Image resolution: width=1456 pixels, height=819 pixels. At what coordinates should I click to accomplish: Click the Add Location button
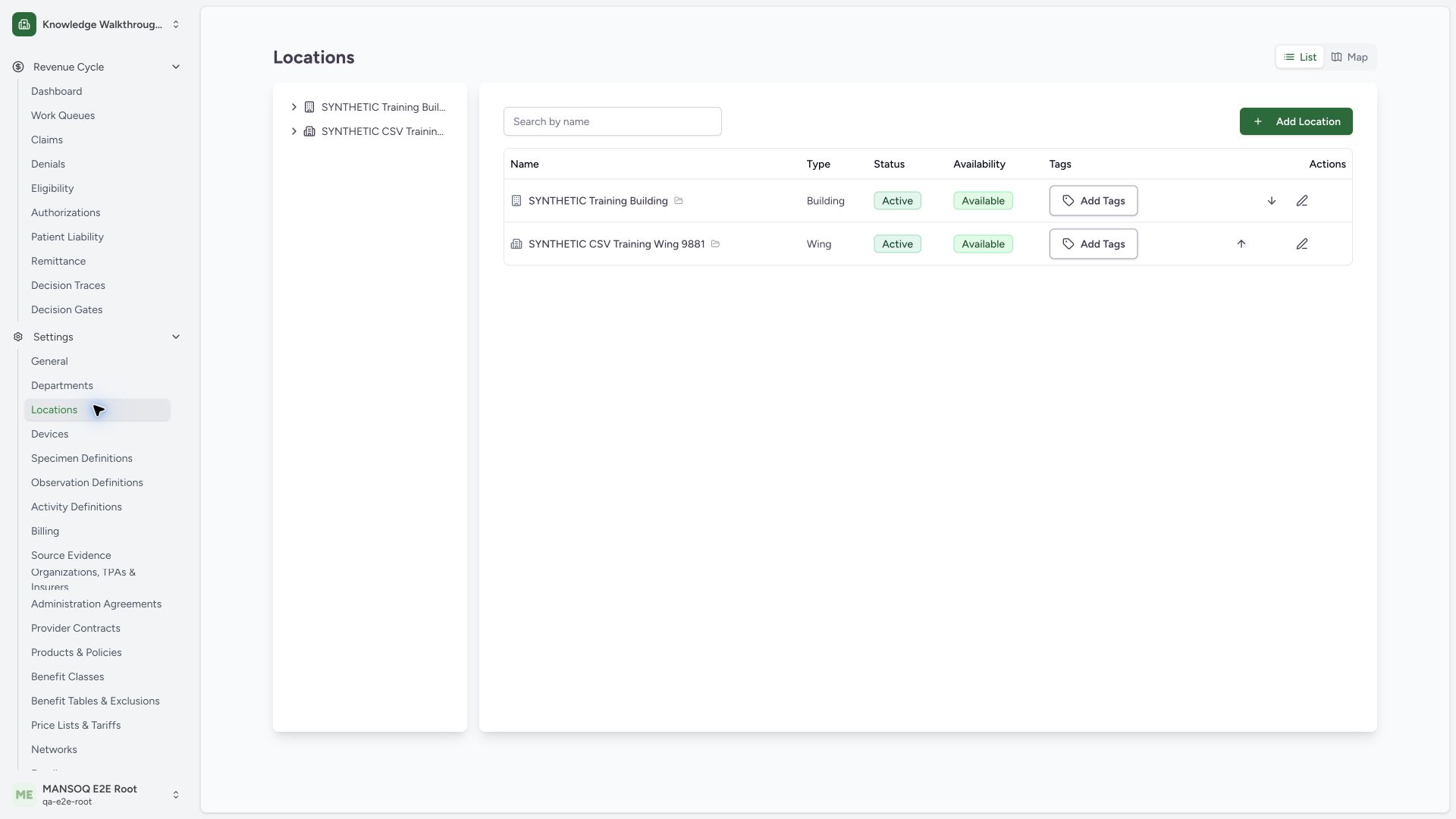tap(1296, 121)
